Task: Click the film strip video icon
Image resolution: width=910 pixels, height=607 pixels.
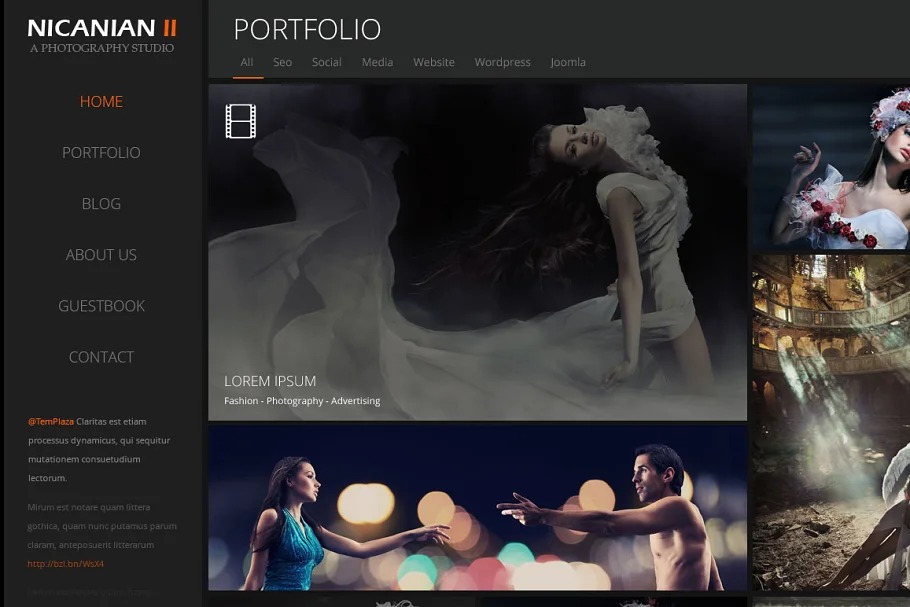Action: (240, 121)
